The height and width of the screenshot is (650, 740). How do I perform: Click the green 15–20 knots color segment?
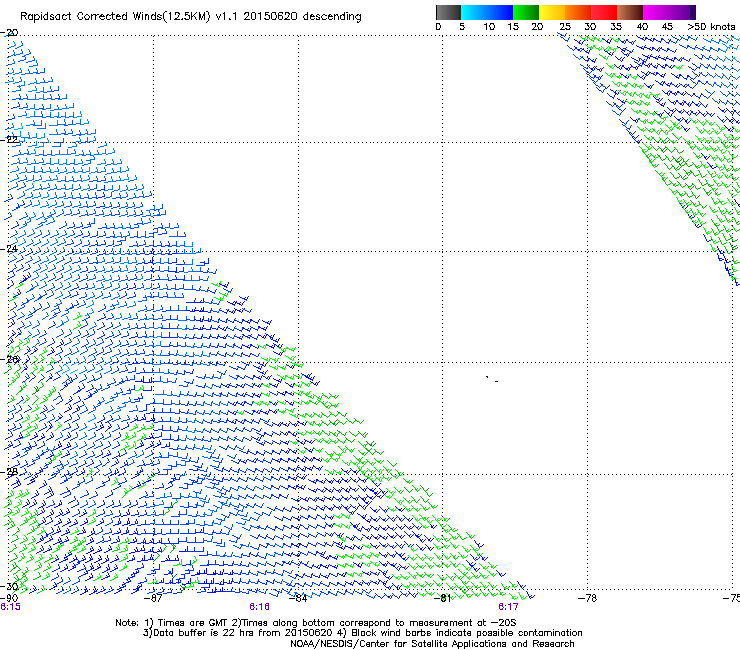(x=526, y=12)
